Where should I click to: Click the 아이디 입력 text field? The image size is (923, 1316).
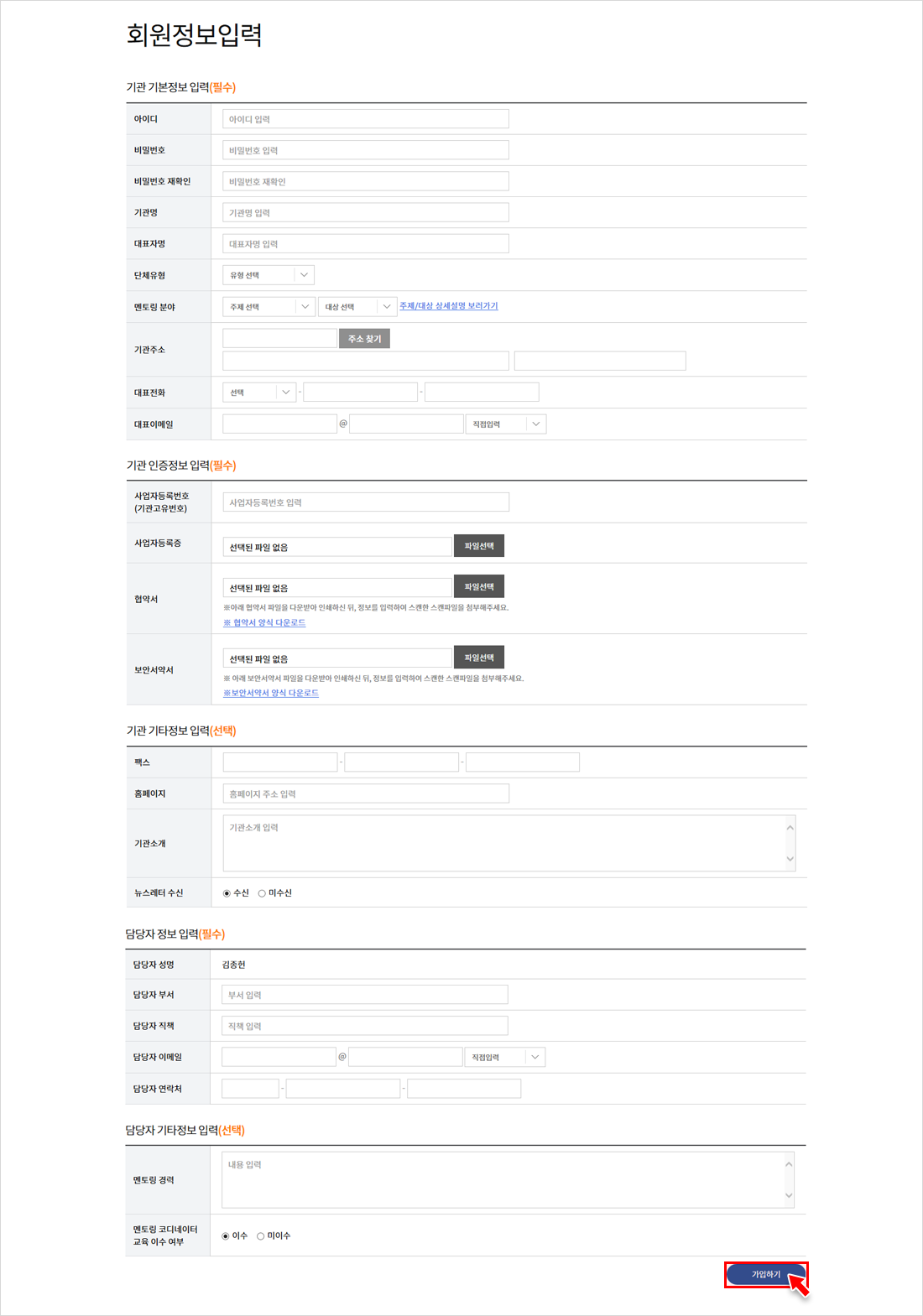(x=365, y=119)
